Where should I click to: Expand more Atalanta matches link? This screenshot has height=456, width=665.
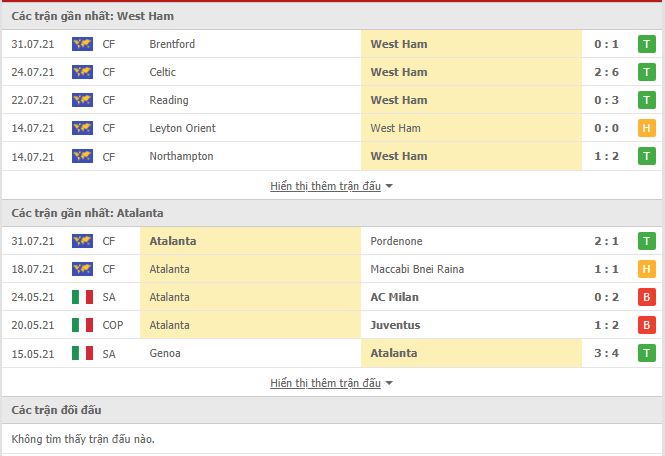325,383
